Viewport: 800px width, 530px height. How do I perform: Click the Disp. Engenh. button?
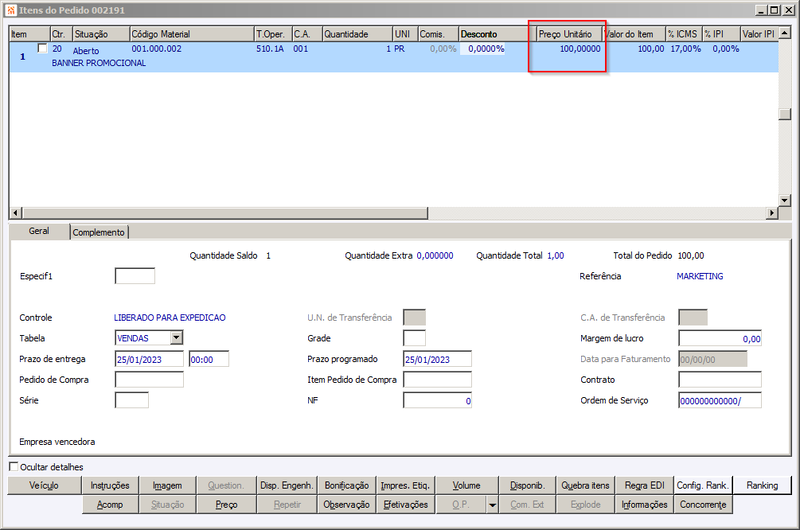tap(286, 486)
